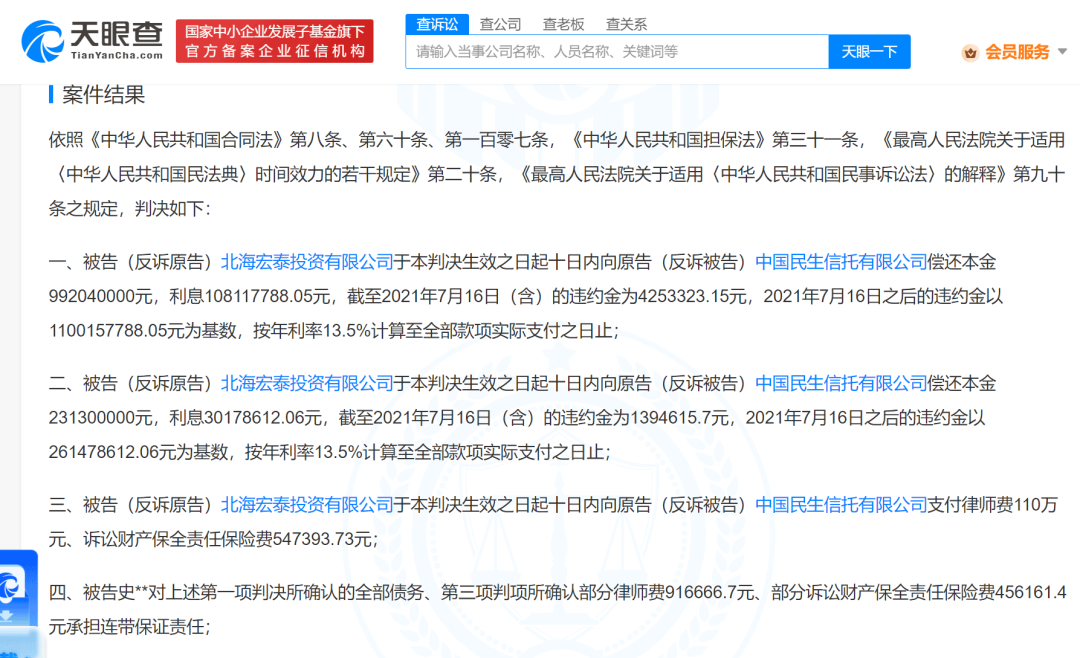Click the base amount 1100157788.05元 text
Image resolution: width=1080 pixels, height=658 pixels.
[116, 331]
